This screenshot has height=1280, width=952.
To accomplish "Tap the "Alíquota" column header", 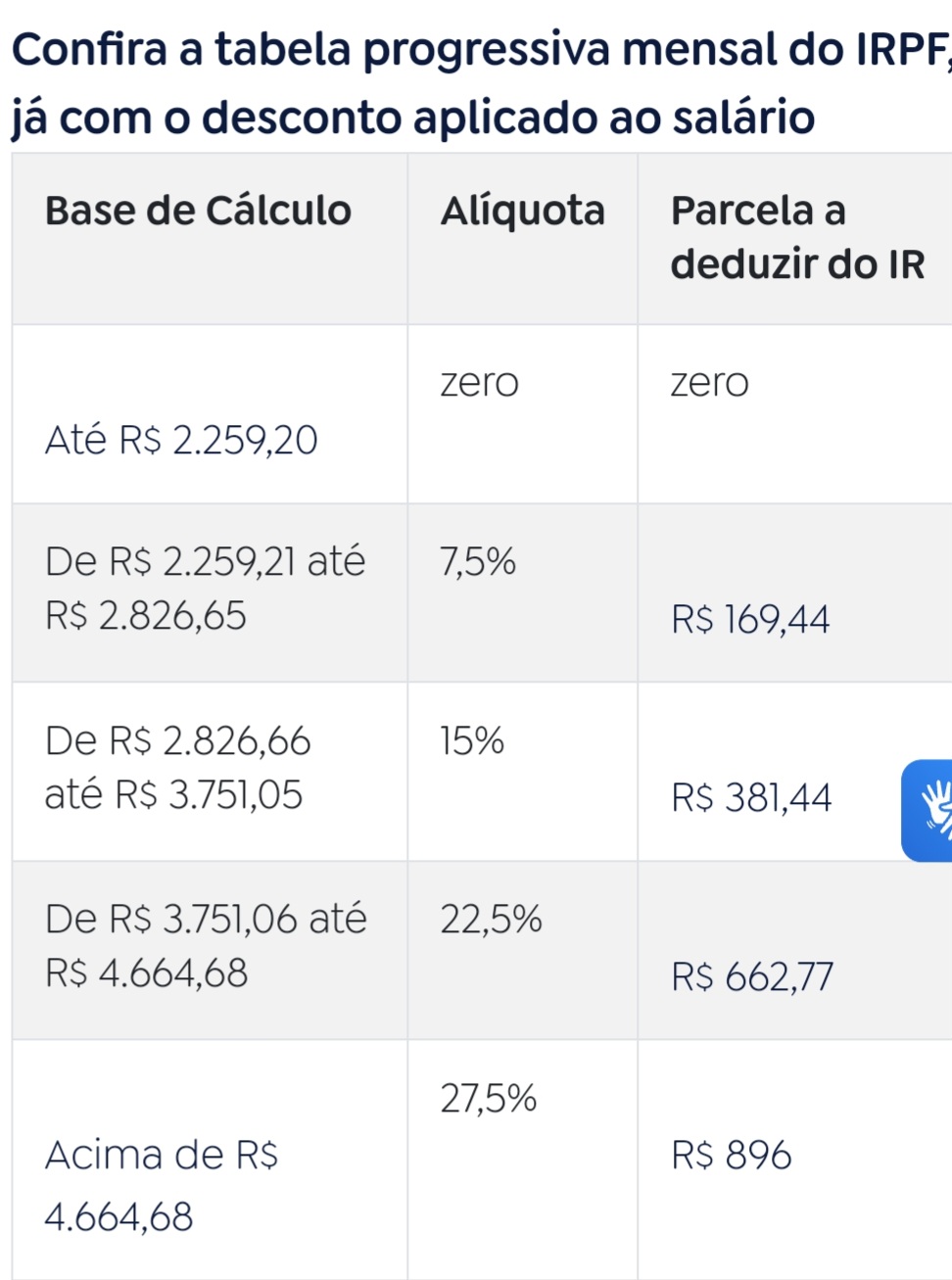I will [522, 212].
